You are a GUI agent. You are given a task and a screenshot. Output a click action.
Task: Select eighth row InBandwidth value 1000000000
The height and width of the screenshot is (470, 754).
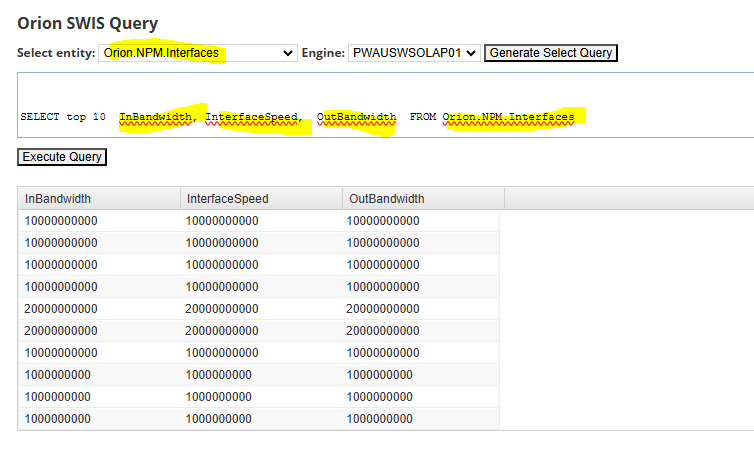tap(58, 375)
